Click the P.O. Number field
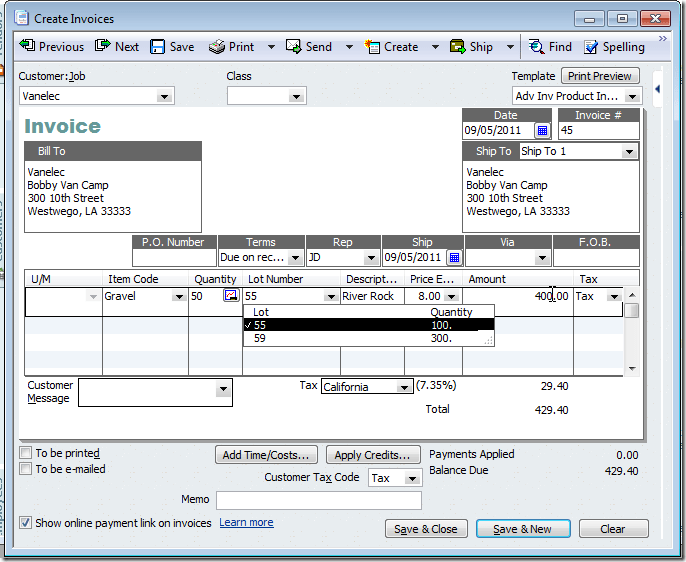This screenshot has height=562, width=686. [175, 257]
